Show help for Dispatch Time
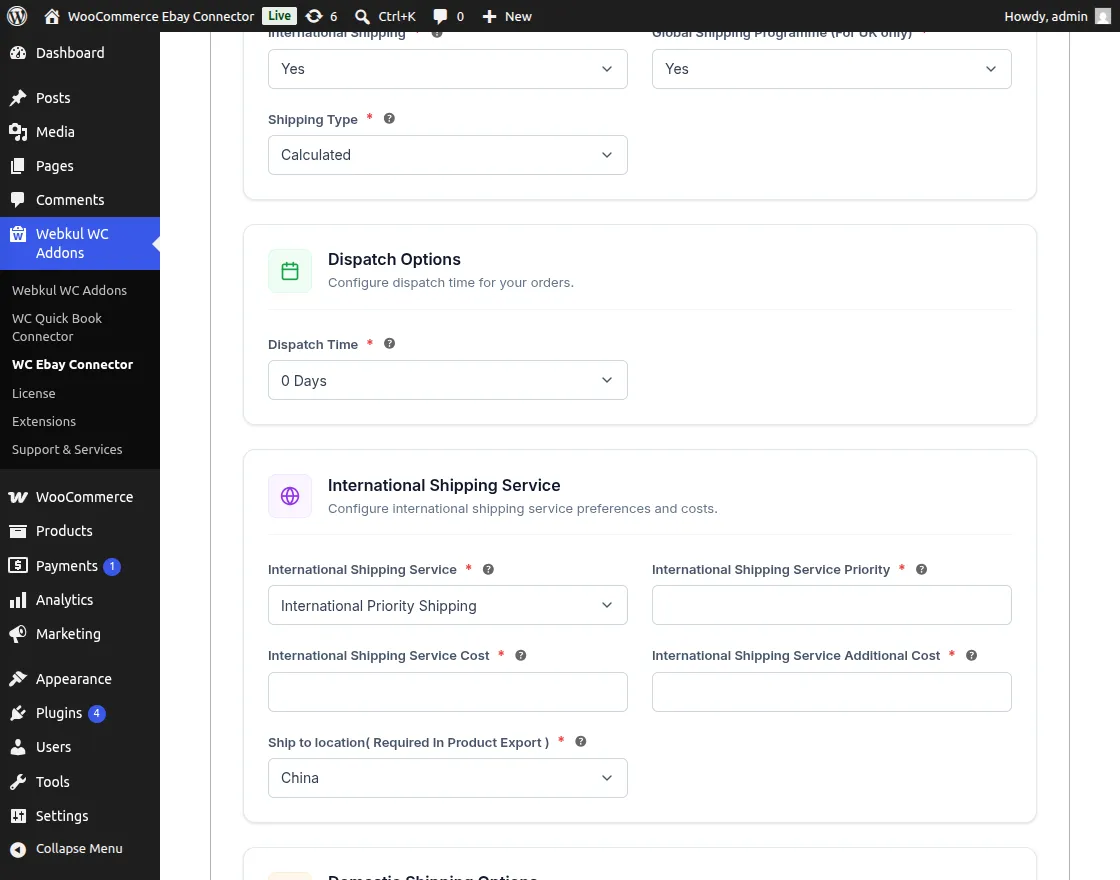The image size is (1120, 880). [x=389, y=344]
